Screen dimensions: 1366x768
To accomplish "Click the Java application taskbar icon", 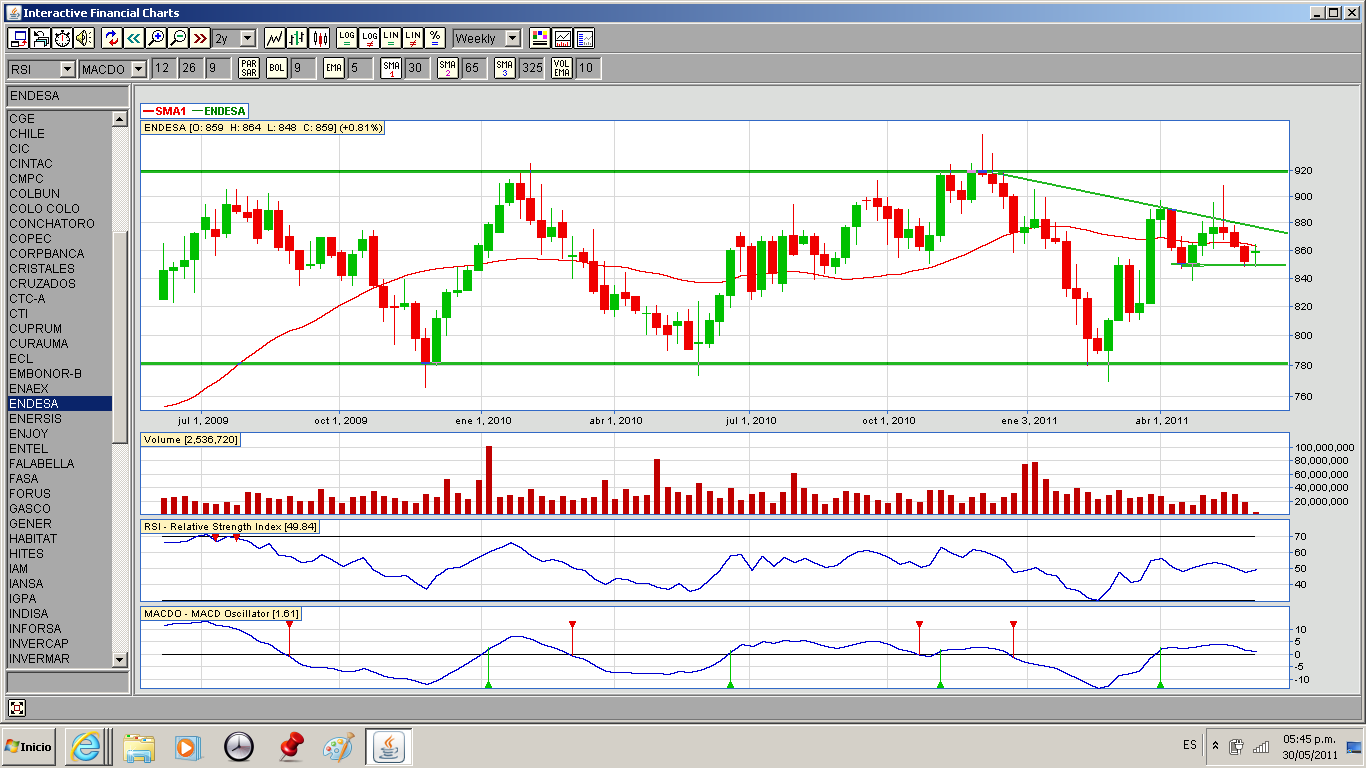I will (x=389, y=747).
